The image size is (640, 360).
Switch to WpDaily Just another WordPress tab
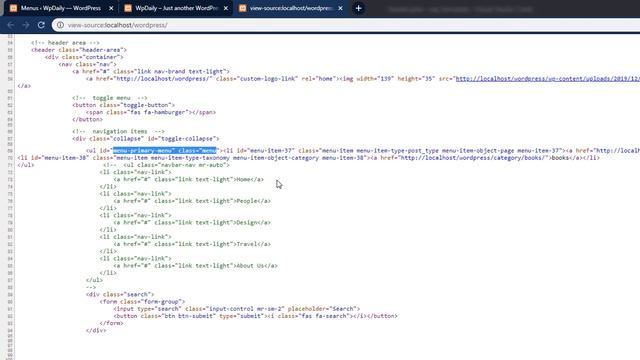coord(176,8)
